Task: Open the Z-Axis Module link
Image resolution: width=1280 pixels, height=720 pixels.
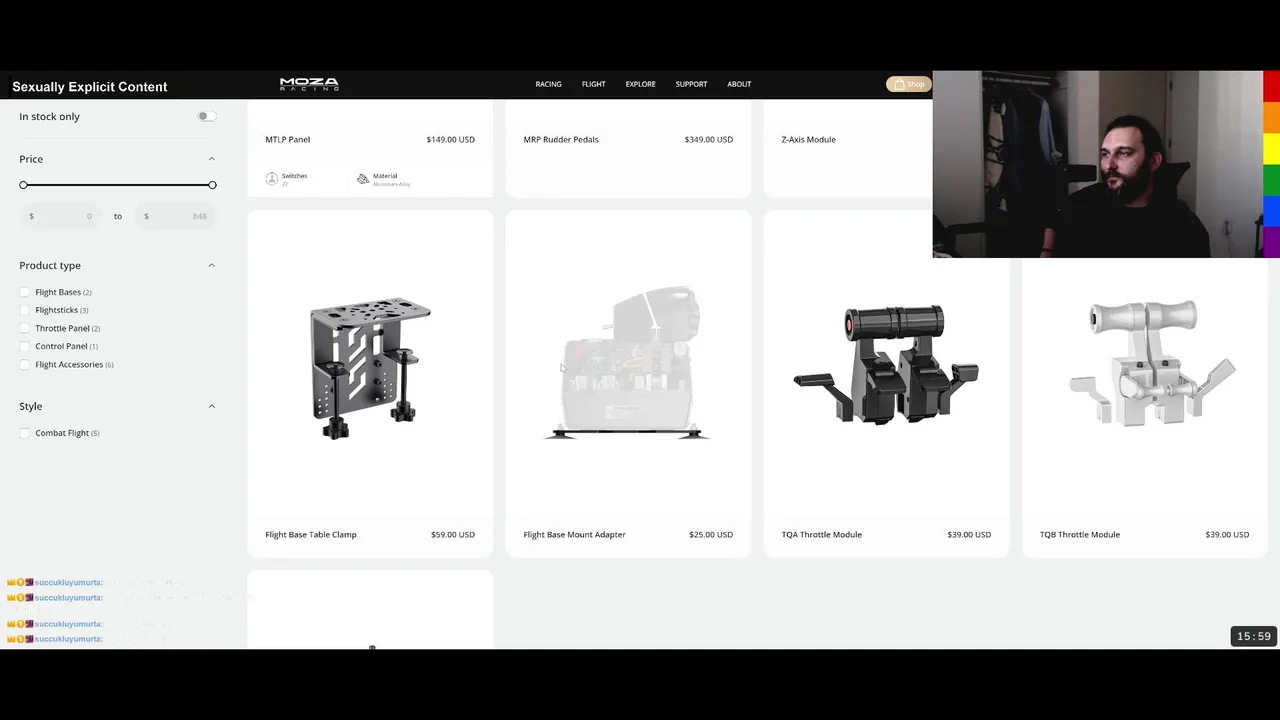Action: pos(808,139)
